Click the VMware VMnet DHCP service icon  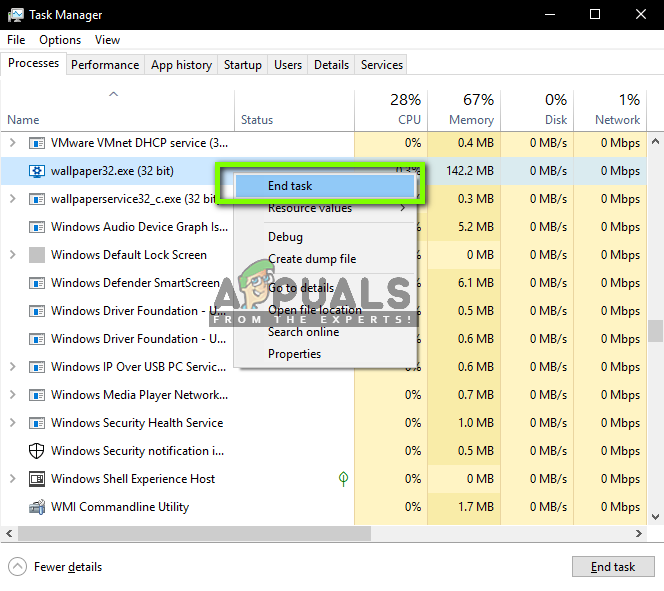pyautogui.click(x=37, y=143)
